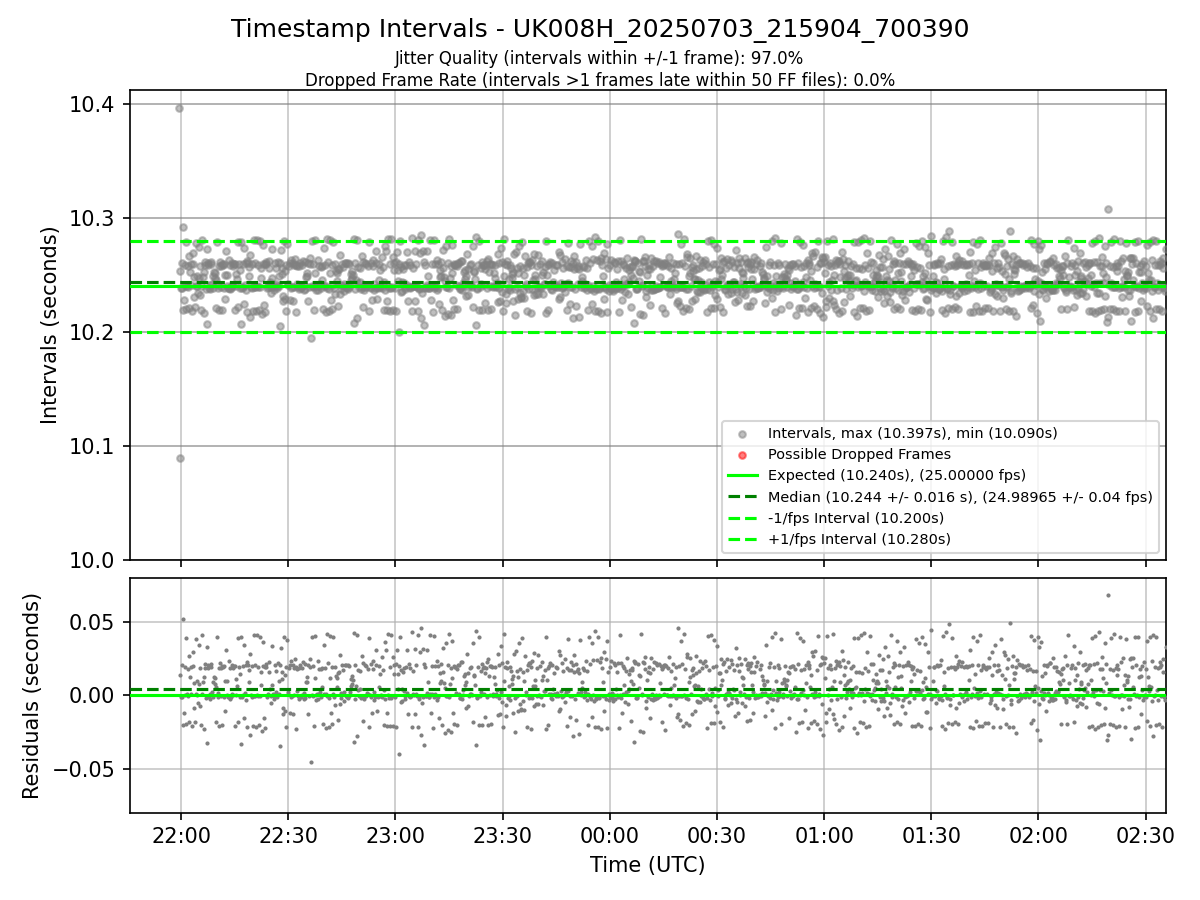Click the 22:30 x-axis tick label
The width and height of the screenshot is (1200, 900).
(x=288, y=834)
